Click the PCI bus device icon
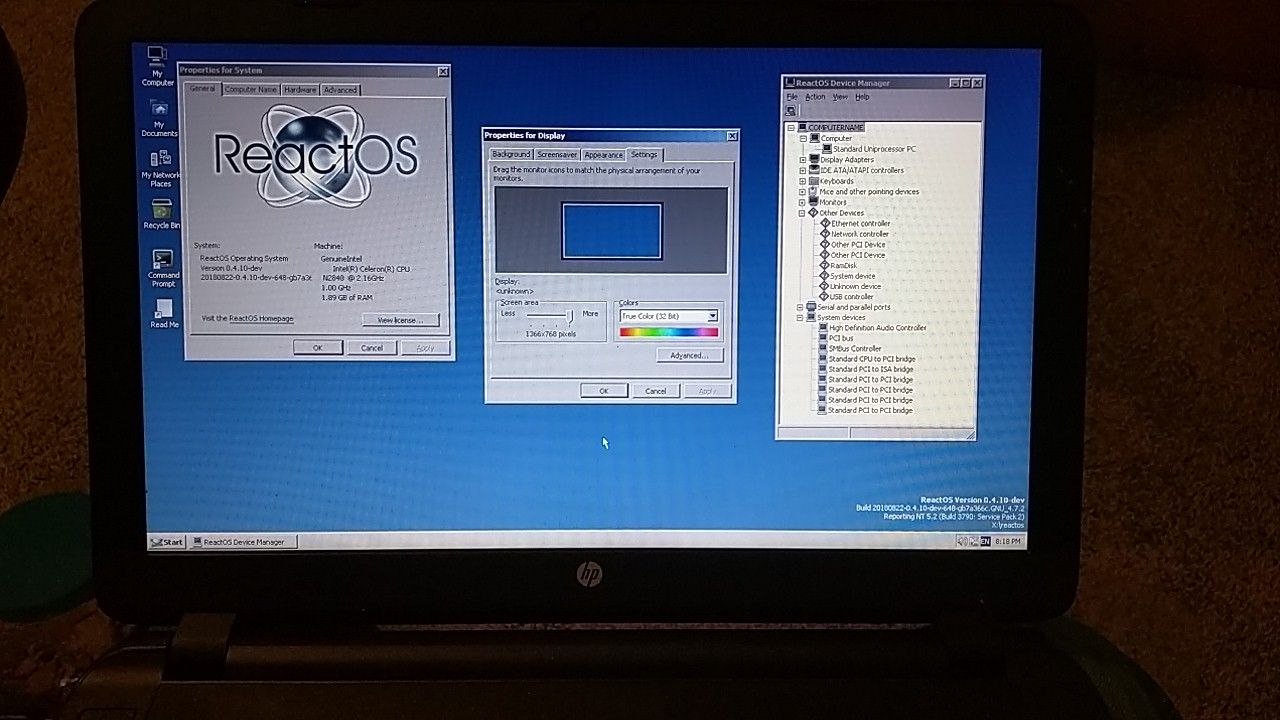 [x=823, y=338]
